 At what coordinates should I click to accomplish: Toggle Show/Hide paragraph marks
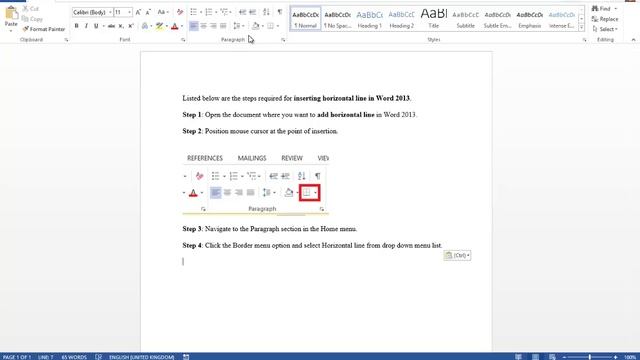click(x=280, y=12)
